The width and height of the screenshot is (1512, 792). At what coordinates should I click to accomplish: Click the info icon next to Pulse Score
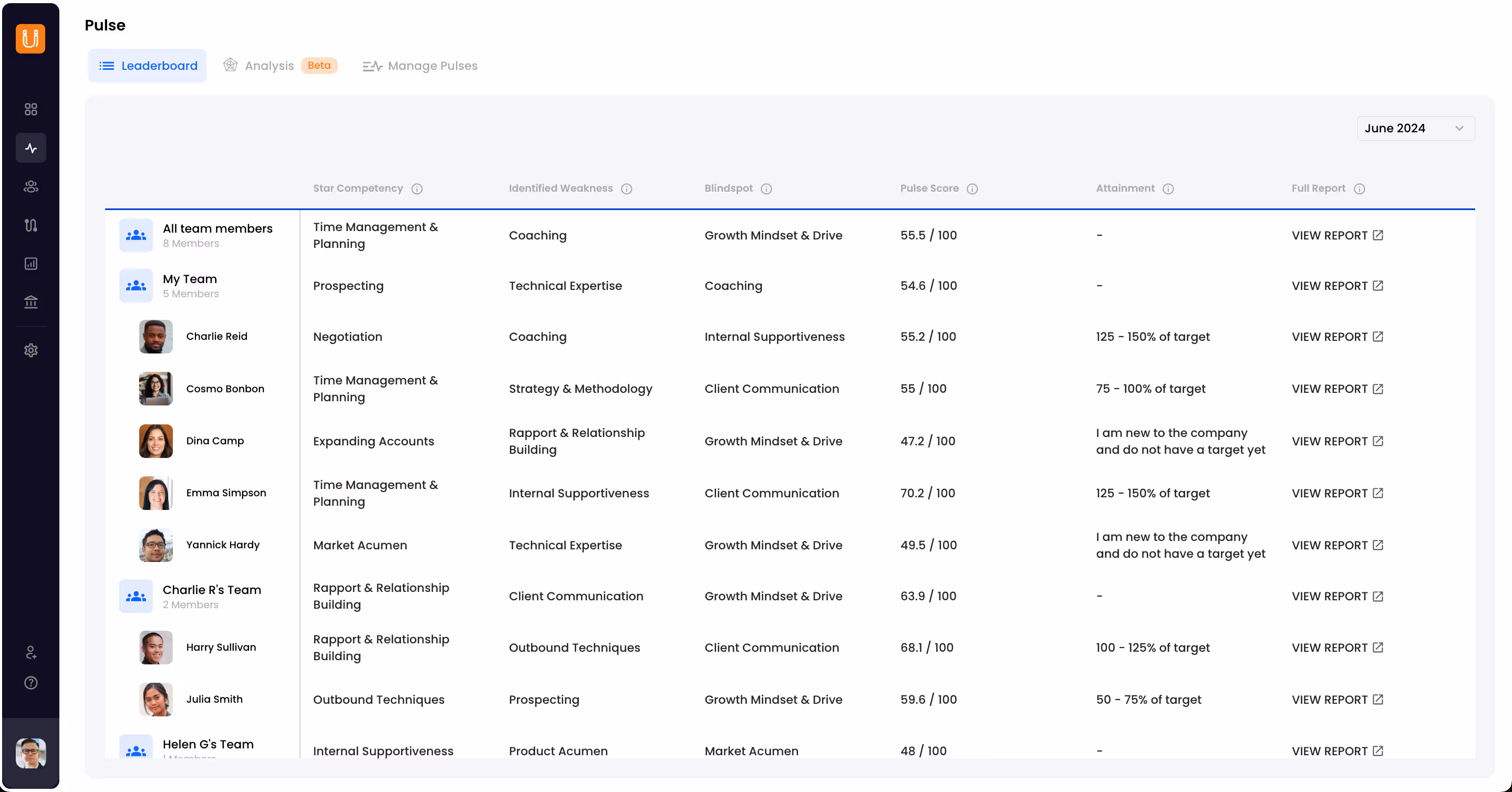coord(972,189)
